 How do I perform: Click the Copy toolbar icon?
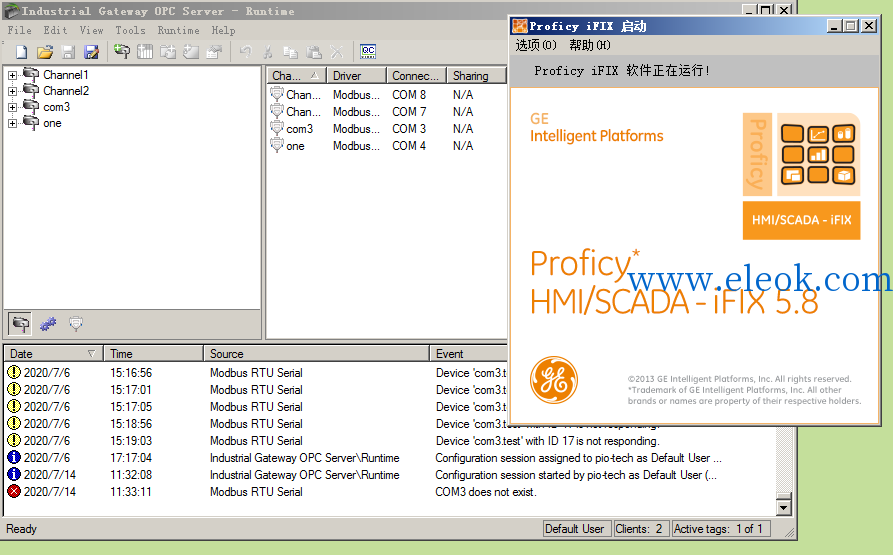pyautogui.click(x=290, y=52)
